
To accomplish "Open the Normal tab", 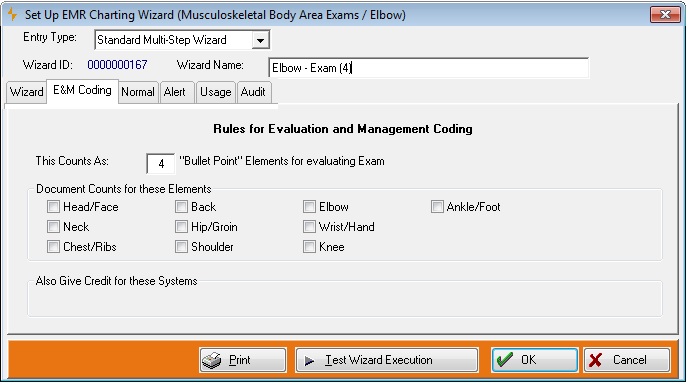I will coord(138,92).
